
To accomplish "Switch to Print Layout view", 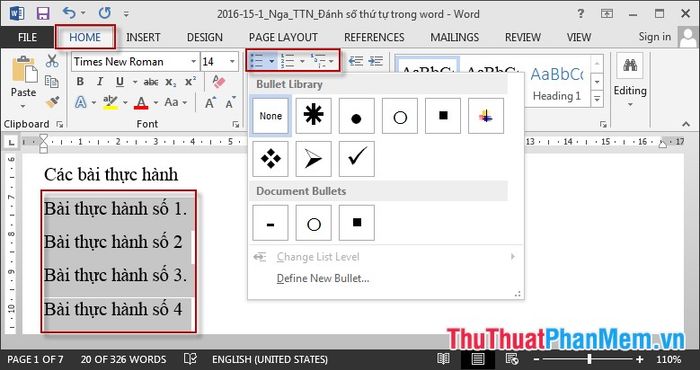I will [478, 359].
